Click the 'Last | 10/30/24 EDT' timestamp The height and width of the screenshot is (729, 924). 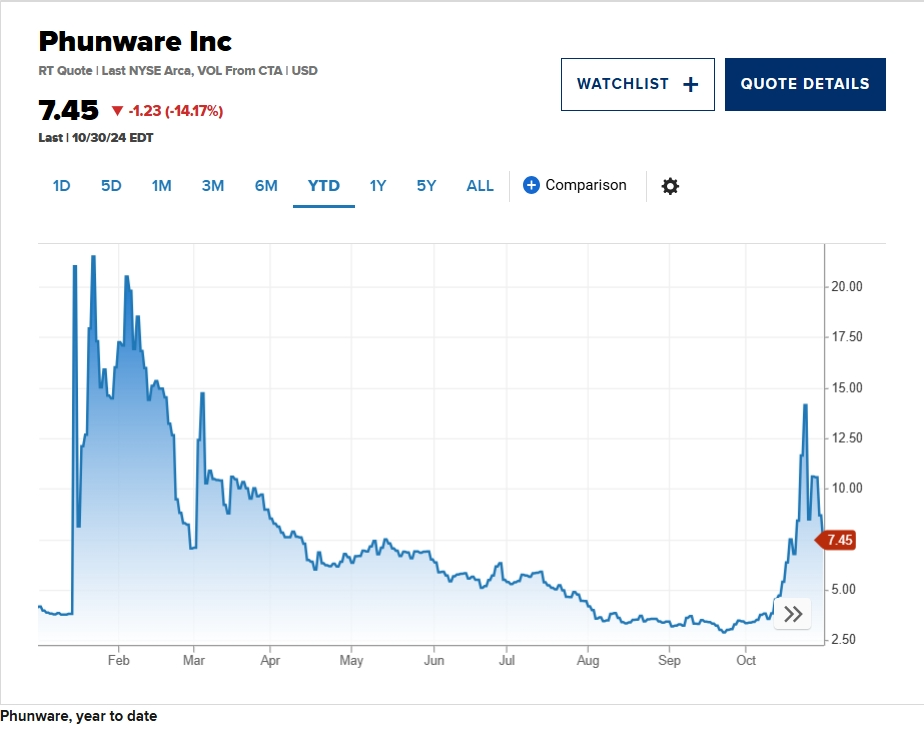95,138
